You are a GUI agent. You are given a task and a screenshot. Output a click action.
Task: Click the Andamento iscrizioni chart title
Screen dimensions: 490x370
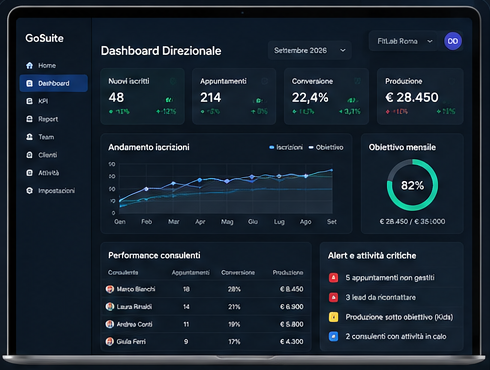click(149, 147)
